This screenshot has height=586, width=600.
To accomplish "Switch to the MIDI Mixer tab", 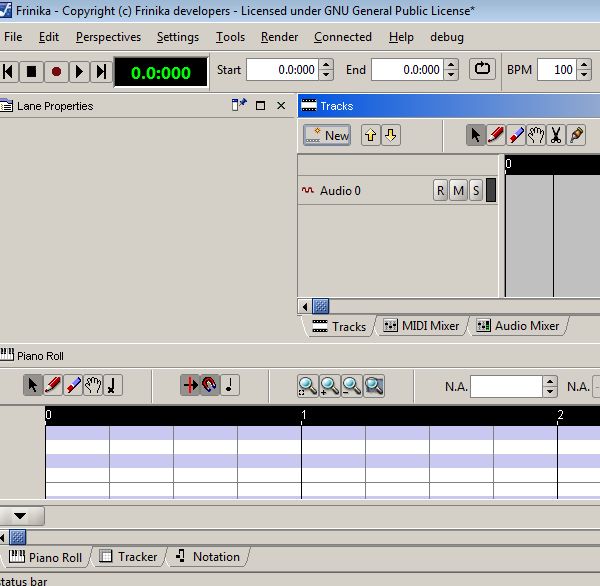I will pyautogui.click(x=421, y=326).
